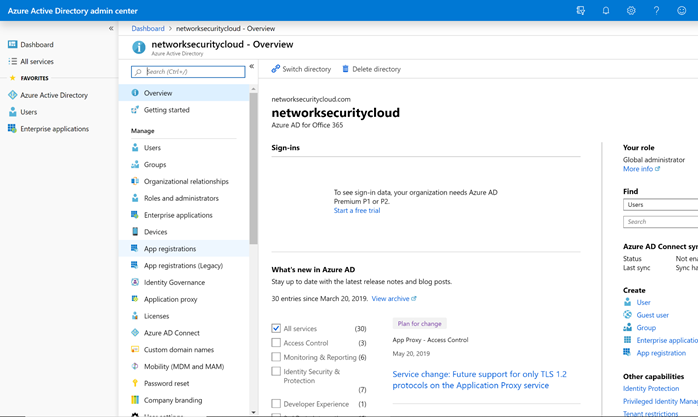The image size is (698, 417).
Task: Click the Dashboard breadcrumb link
Action: pos(148,28)
